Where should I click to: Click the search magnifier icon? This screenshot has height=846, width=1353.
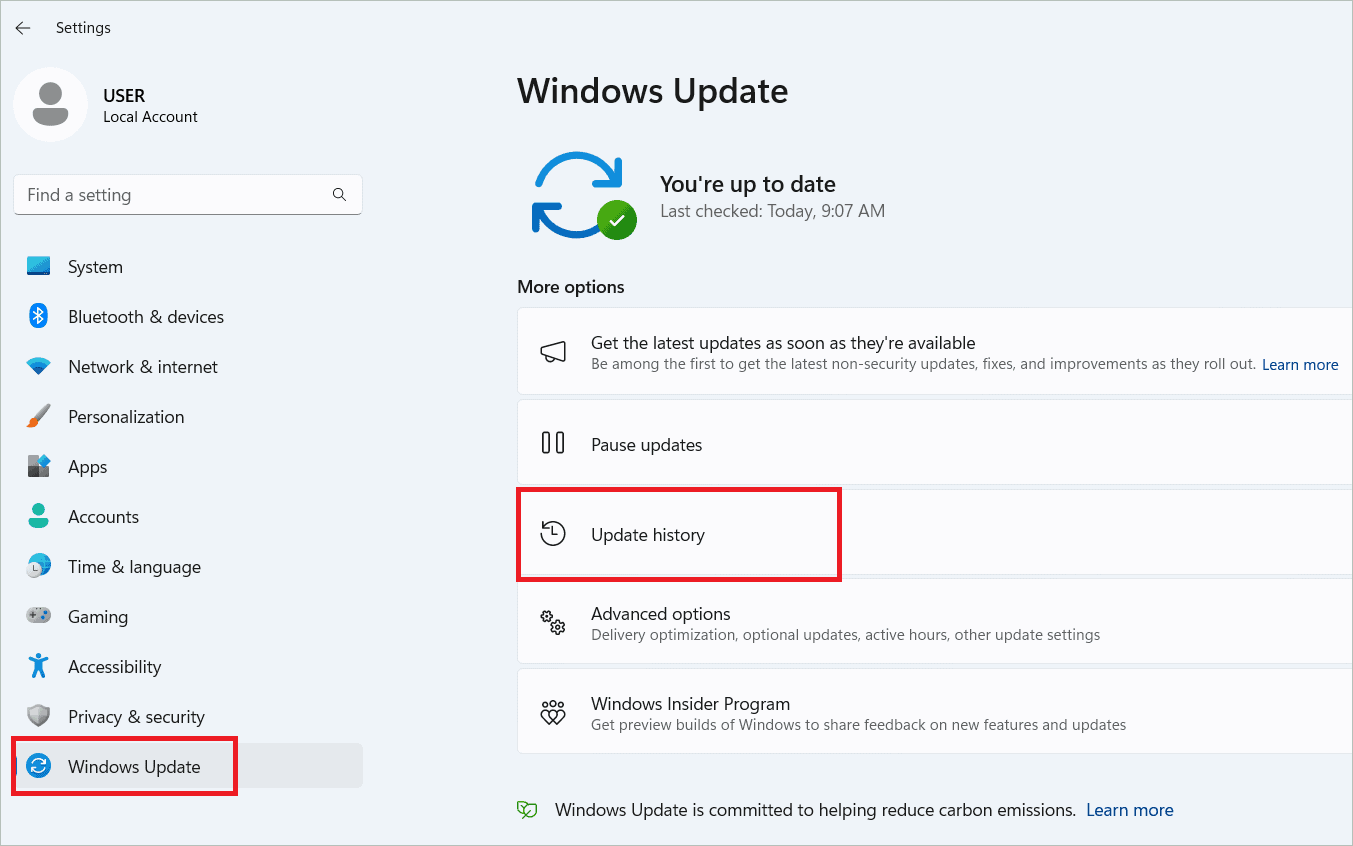click(x=339, y=195)
